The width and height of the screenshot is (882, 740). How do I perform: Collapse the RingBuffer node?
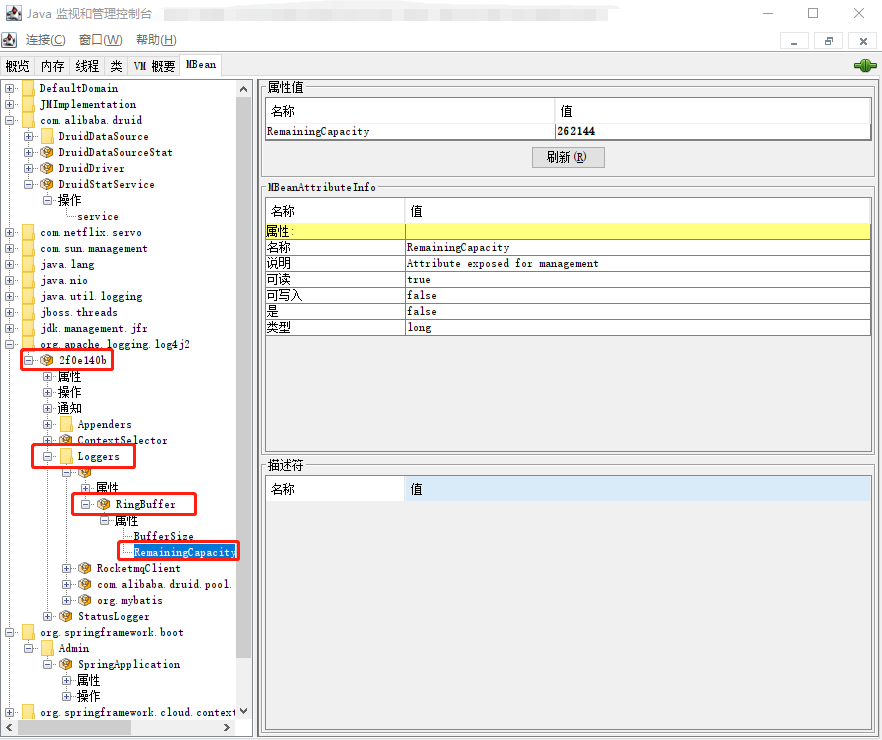85,504
